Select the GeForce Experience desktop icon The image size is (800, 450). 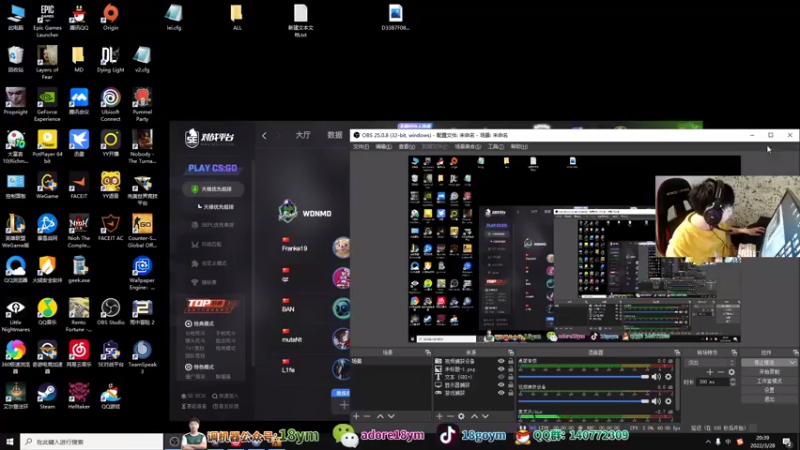[x=47, y=105]
